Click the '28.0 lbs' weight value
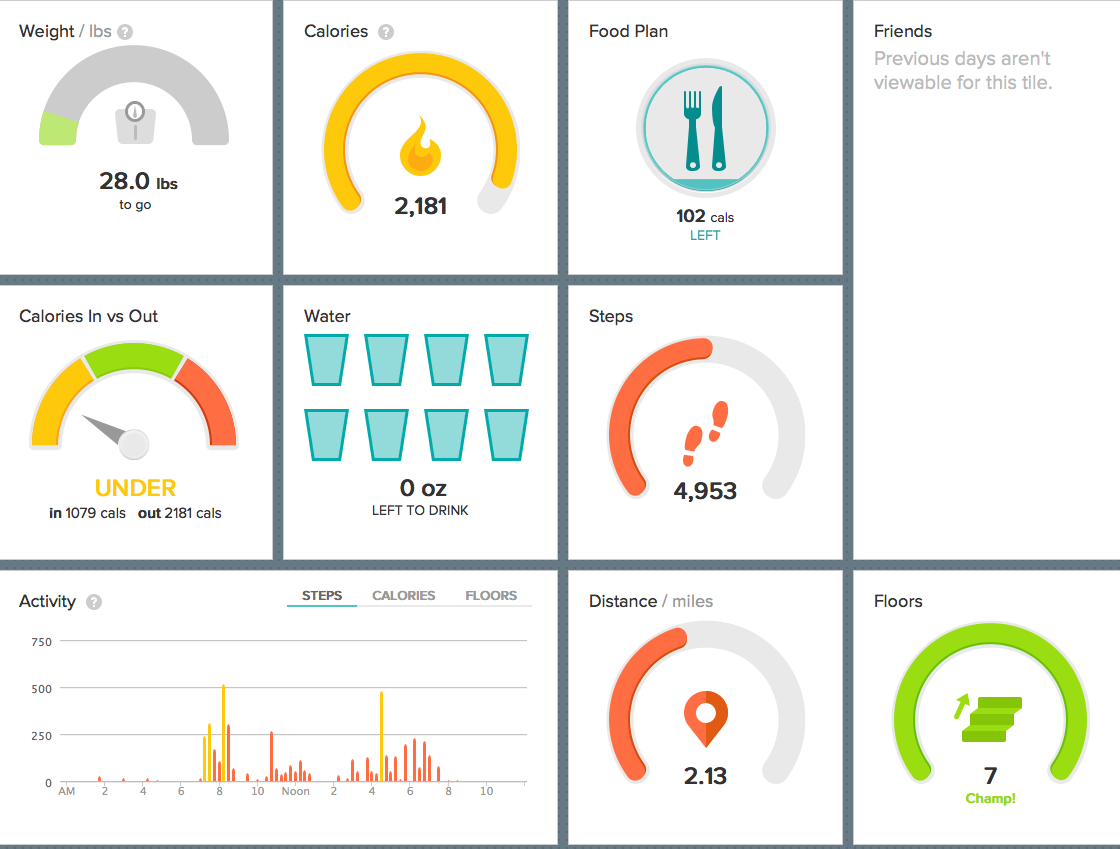 pyautogui.click(x=138, y=181)
